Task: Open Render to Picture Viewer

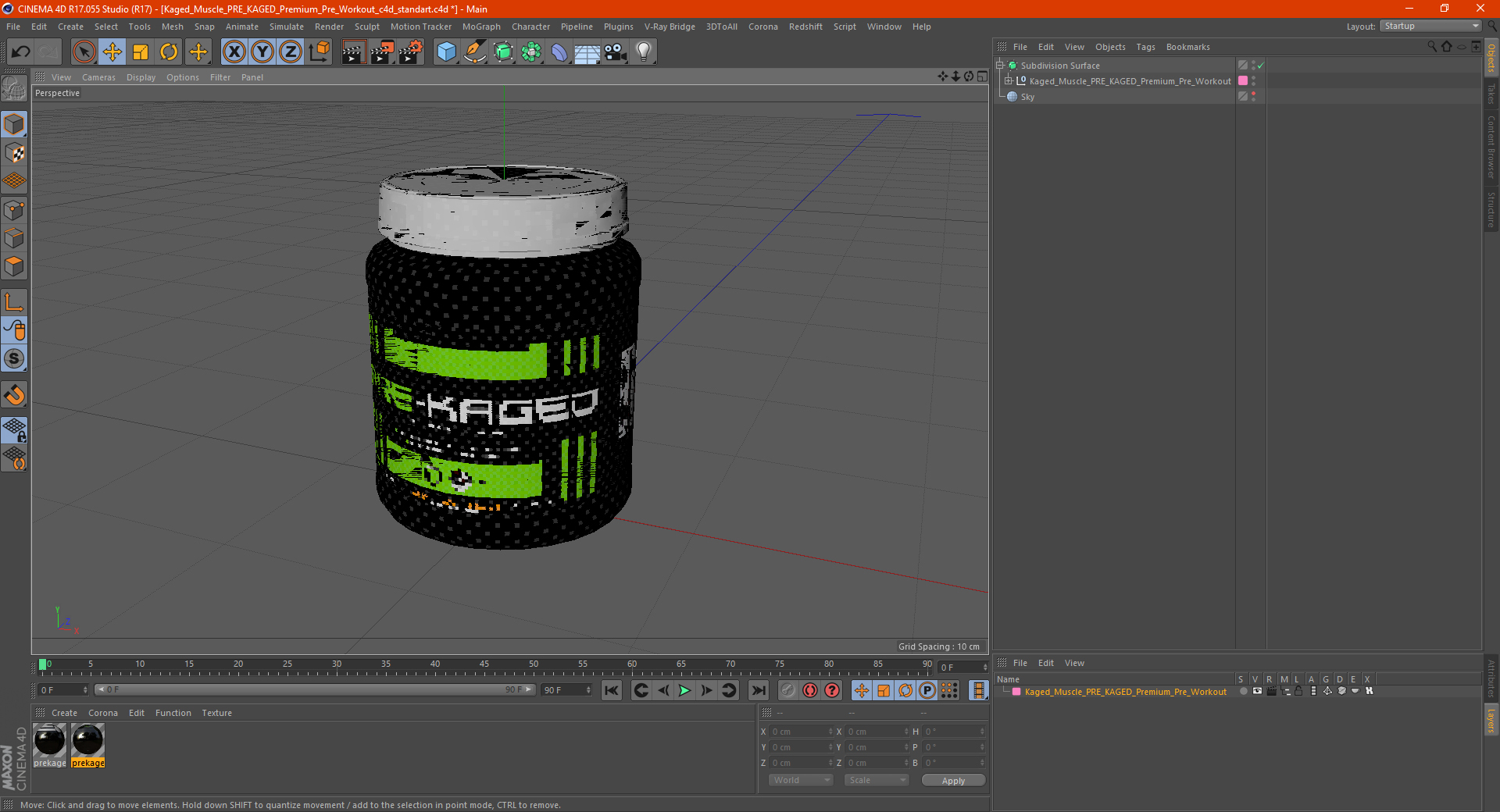Action: point(382,52)
